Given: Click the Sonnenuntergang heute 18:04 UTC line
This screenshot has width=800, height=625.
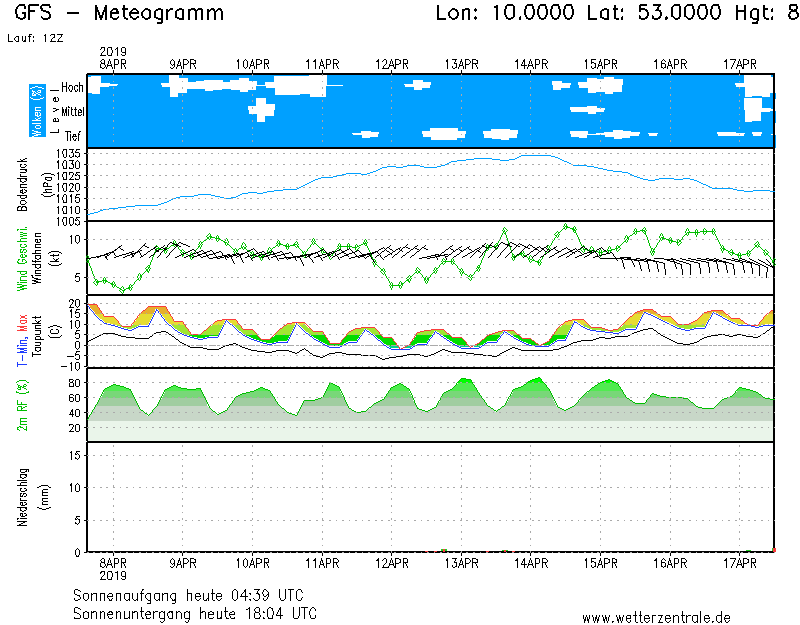Looking at the screenshot, I should click(195, 613).
